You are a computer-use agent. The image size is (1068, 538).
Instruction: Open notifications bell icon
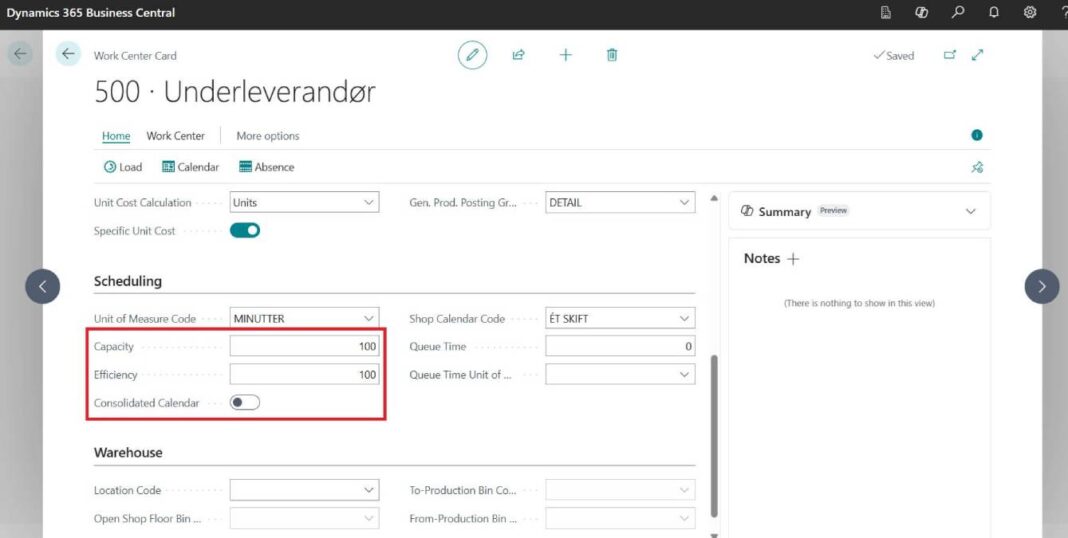click(994, 12)
